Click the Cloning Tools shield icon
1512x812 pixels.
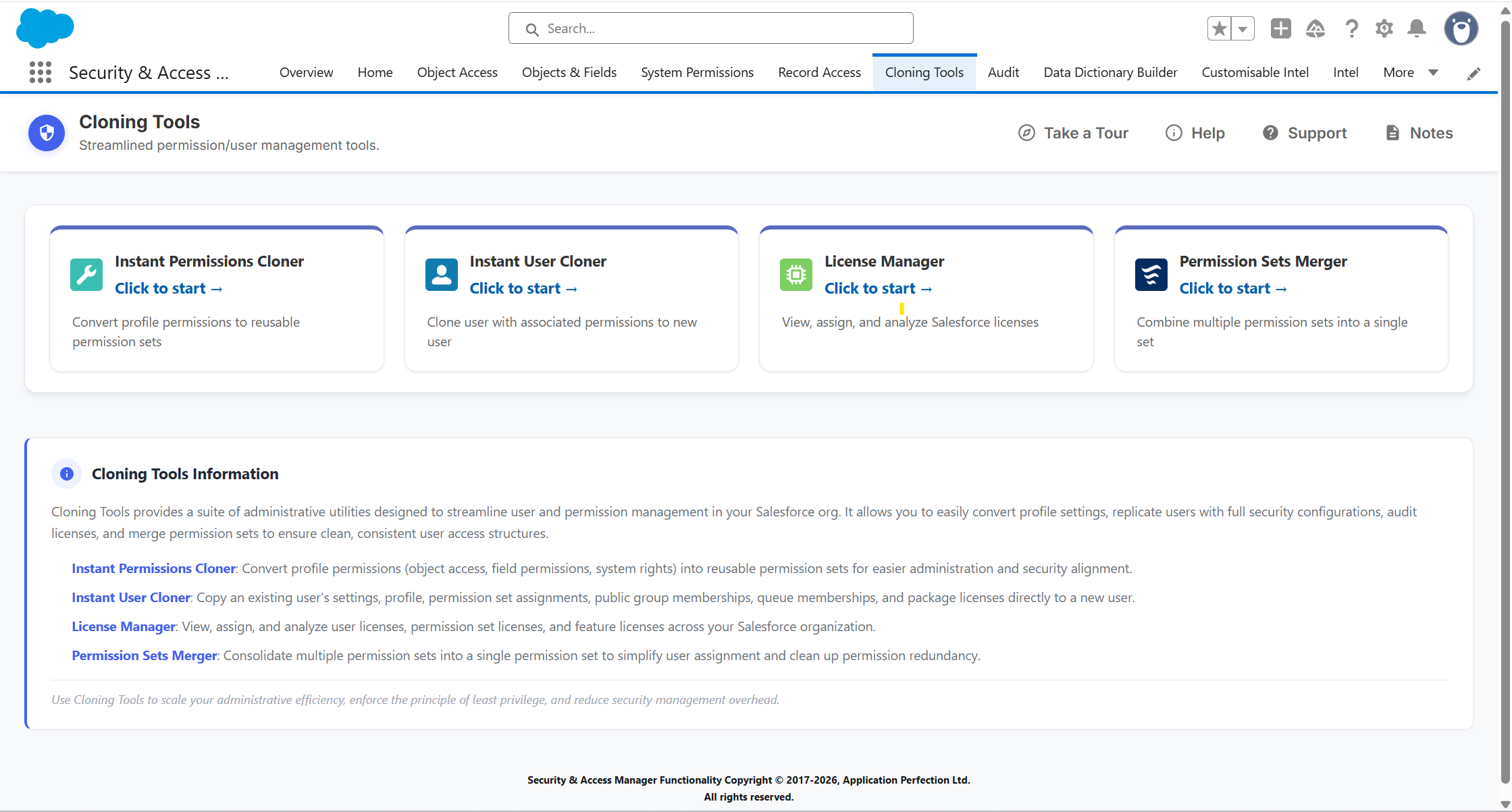(47, 133)
